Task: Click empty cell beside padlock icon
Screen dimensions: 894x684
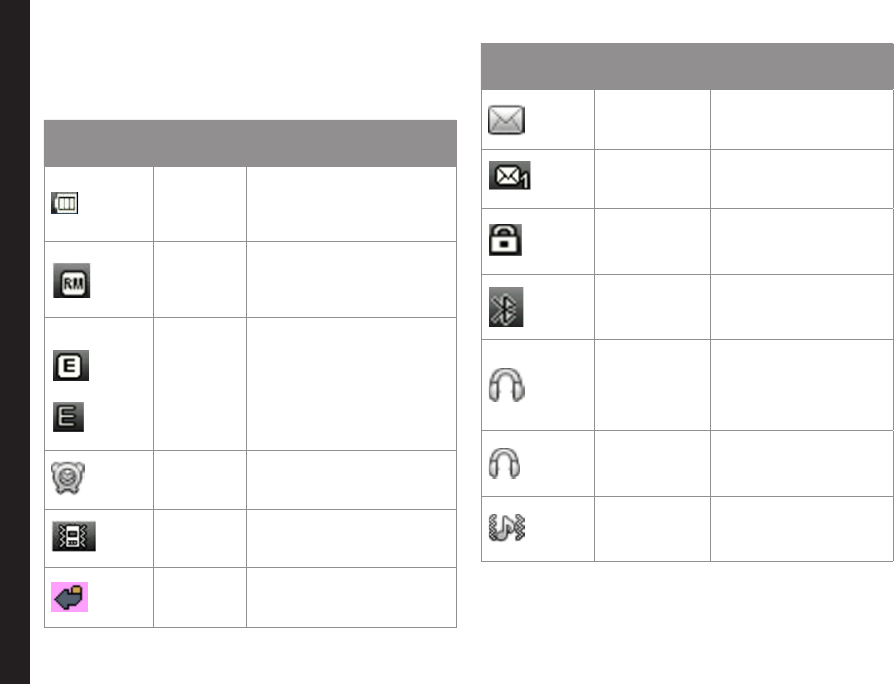Action: [x=652, y=242]
